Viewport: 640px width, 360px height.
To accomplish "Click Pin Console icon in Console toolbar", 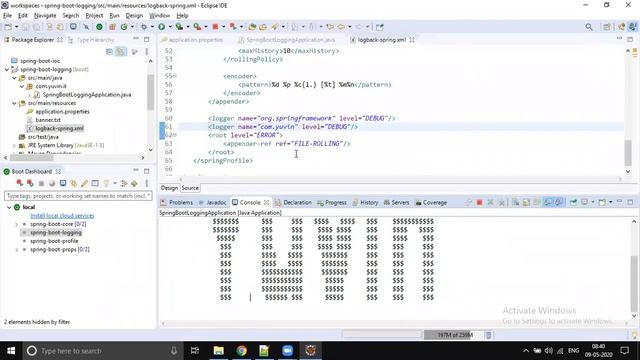I will tap(573, 202).
